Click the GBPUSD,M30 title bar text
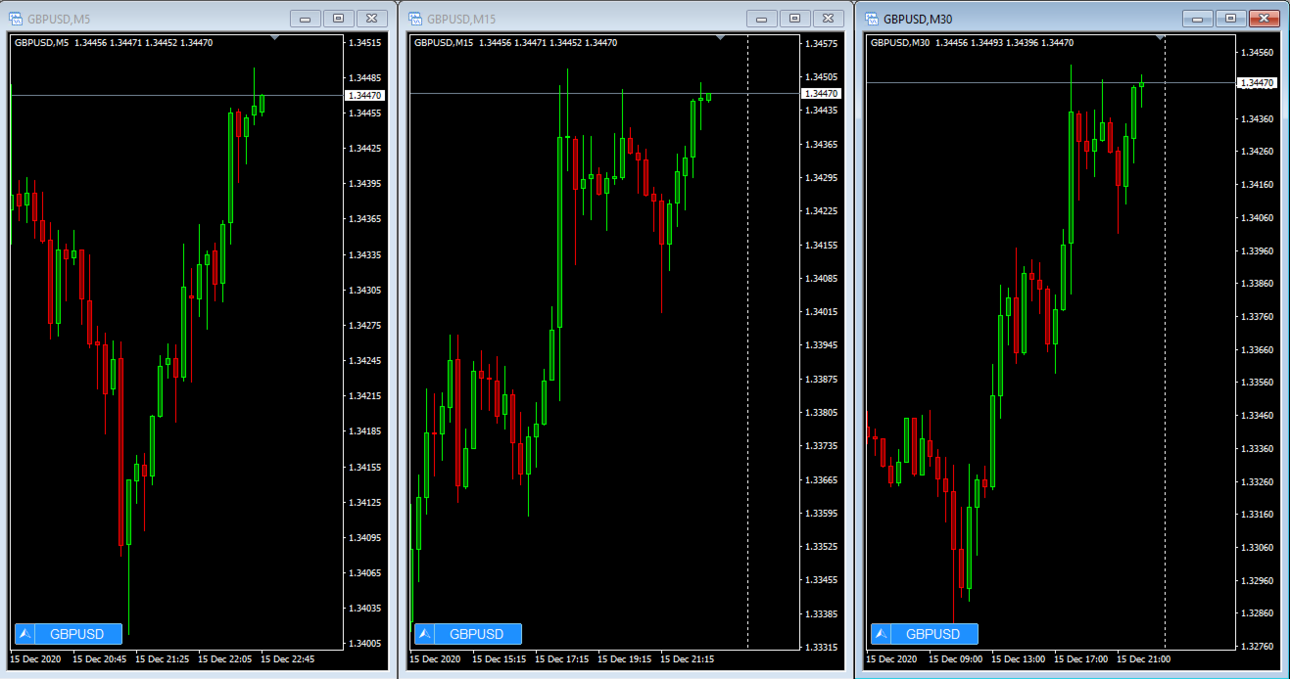This screenshot has height=679, width=1290. tap(919, 18)
